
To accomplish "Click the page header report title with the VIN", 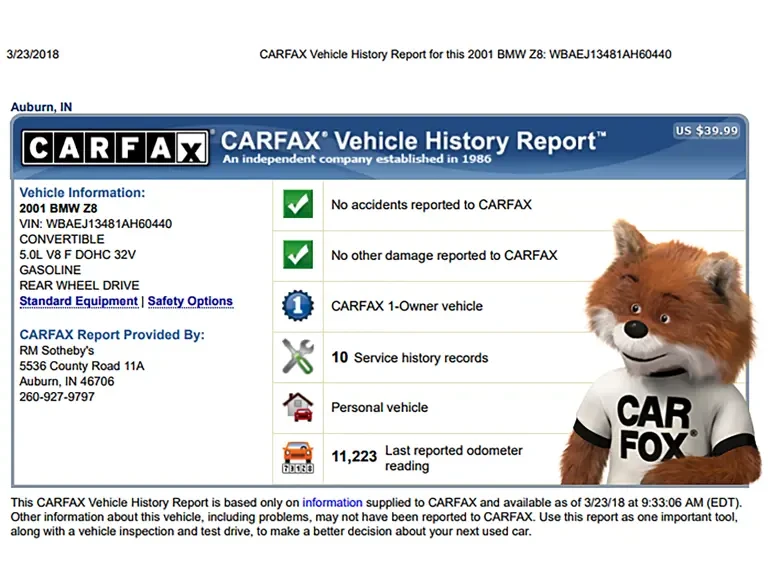I will click(x=465, y=54).
